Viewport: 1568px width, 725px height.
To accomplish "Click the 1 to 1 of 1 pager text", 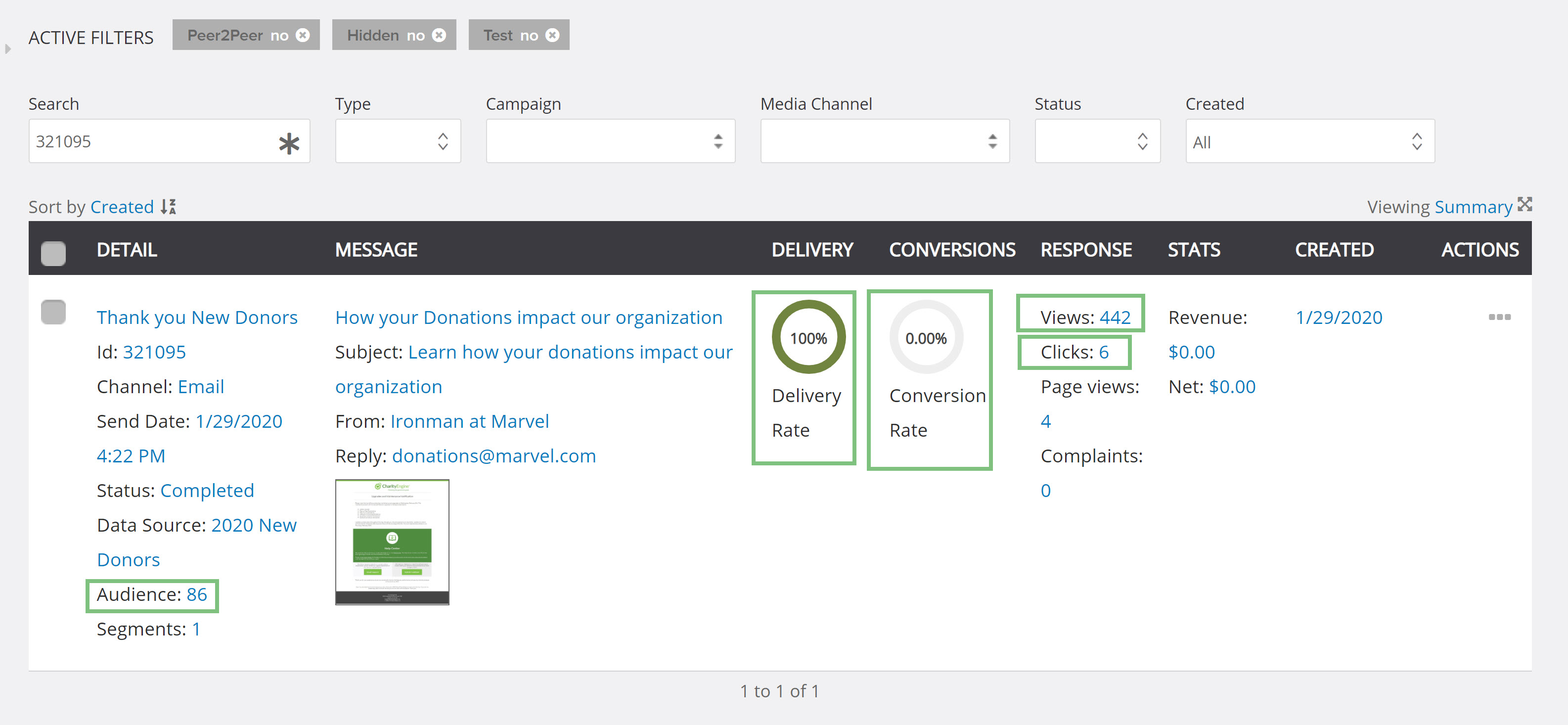I will click(x=780, y=691).
